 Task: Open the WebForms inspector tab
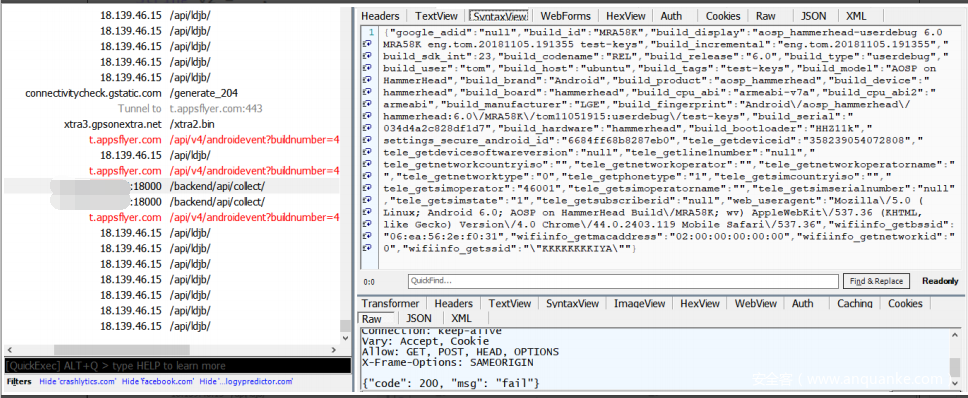(x=565, y=17)
